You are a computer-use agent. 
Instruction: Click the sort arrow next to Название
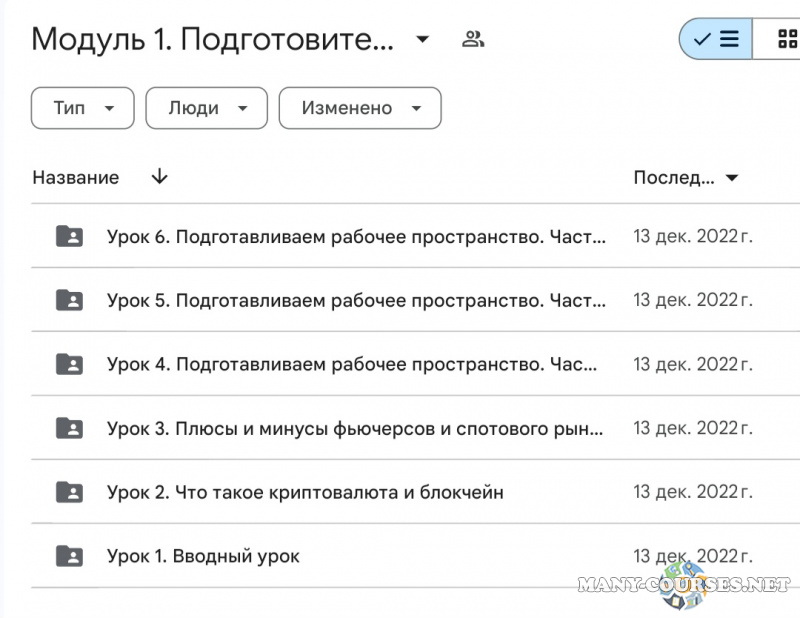(158, 177)
